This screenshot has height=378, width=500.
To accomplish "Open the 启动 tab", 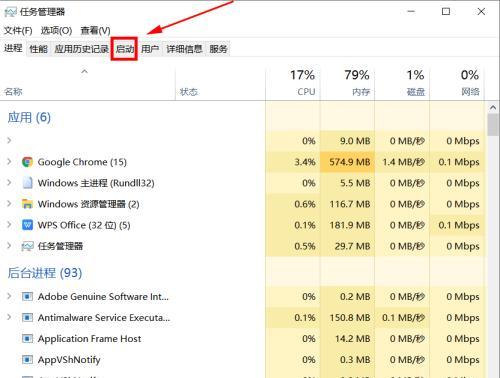I will pyautogui.click(x=125, y=49).
